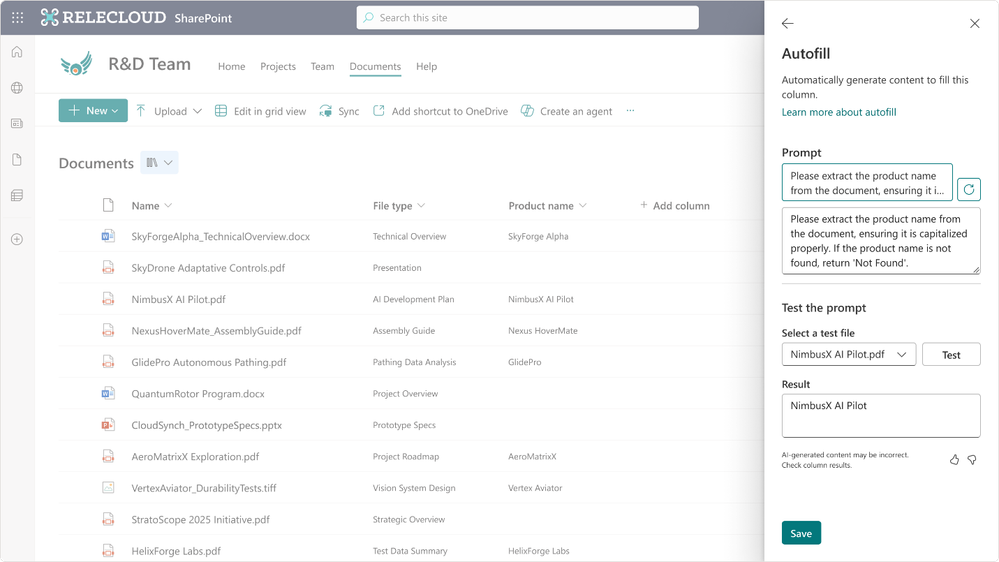This screenshot has height=562, width=999.
Task: Open the Team navigation tab
Action: coord(322,67)
